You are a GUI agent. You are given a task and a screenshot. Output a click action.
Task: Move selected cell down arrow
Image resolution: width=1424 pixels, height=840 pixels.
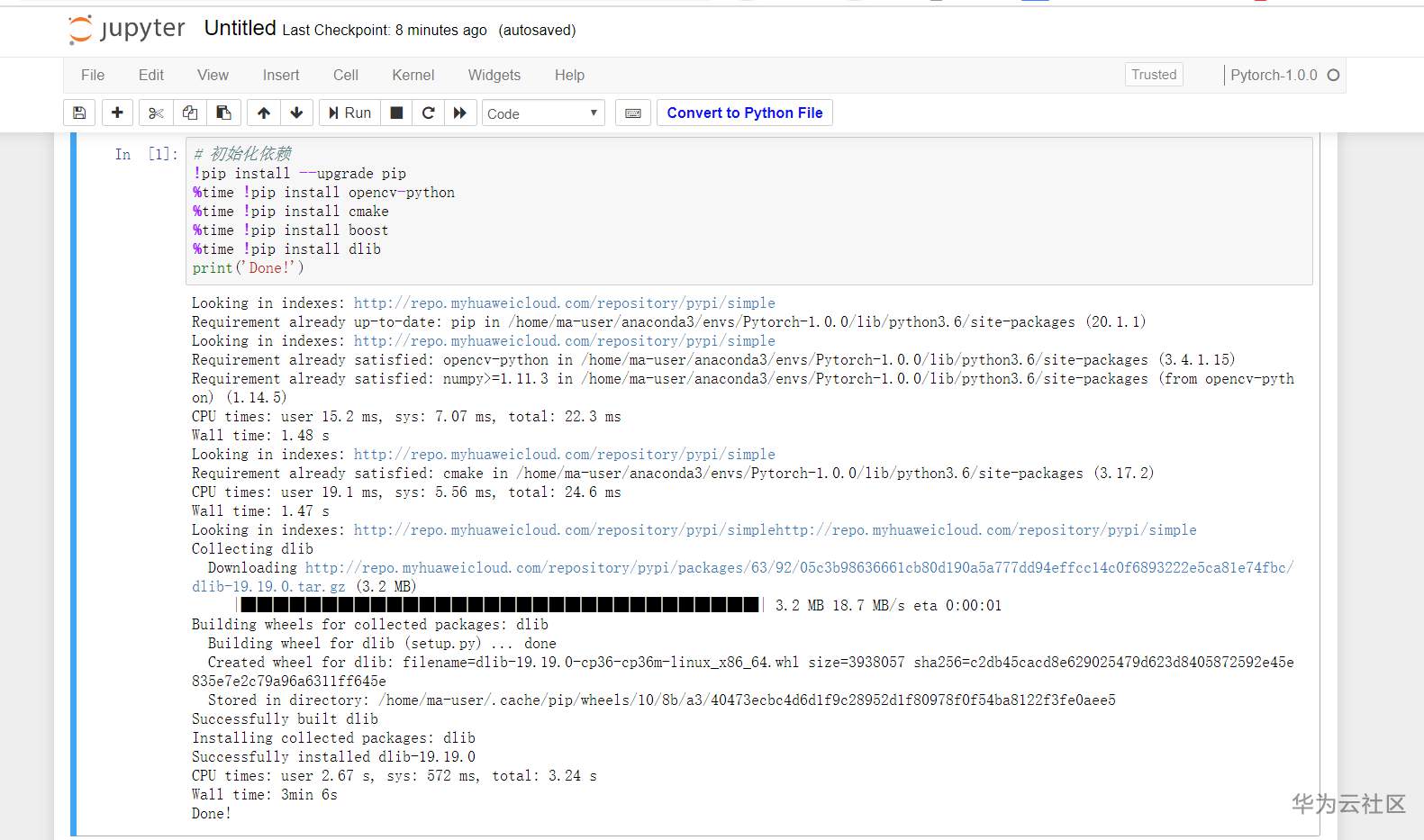[x=296, y=113]
